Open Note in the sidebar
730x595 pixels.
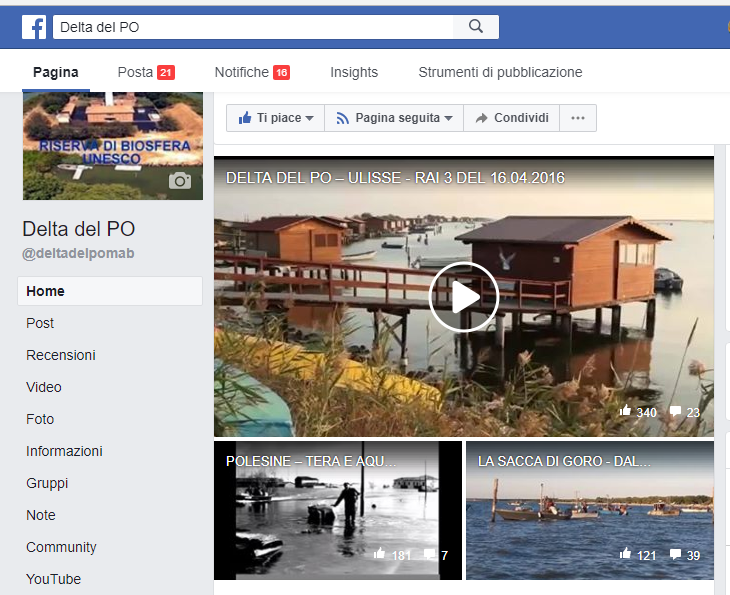(x=41, y=515)
